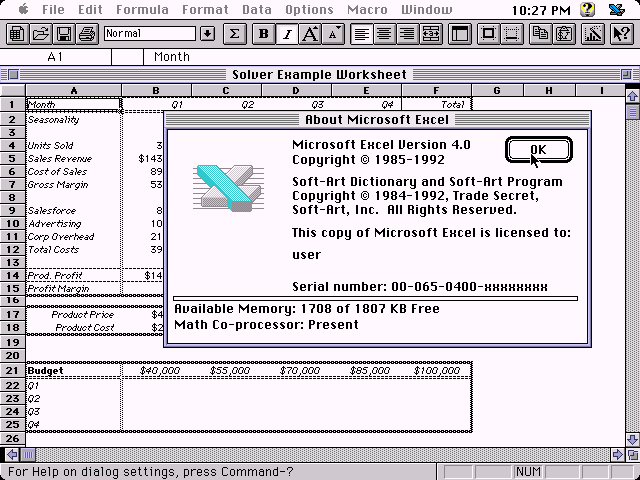Click the Outline Border icon

click(x=489, y=34)
